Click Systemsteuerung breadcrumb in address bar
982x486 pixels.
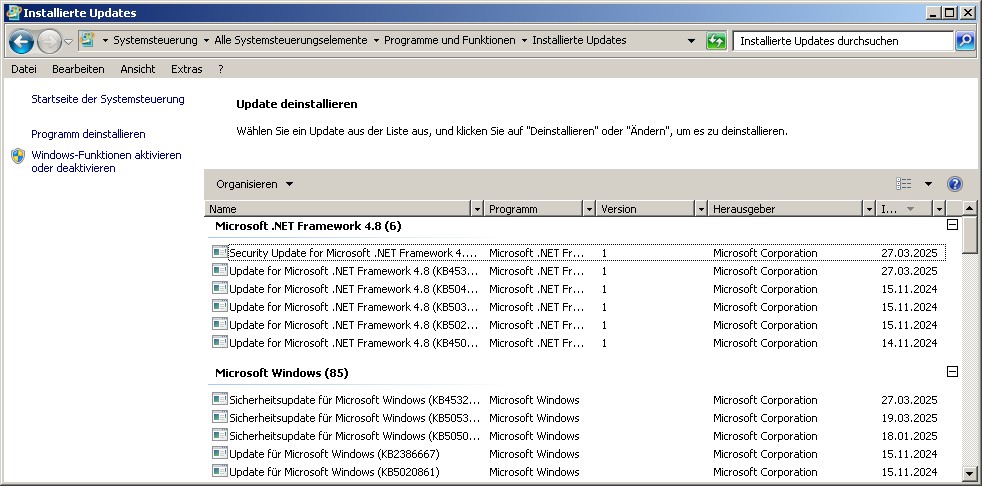pos(155,40)
